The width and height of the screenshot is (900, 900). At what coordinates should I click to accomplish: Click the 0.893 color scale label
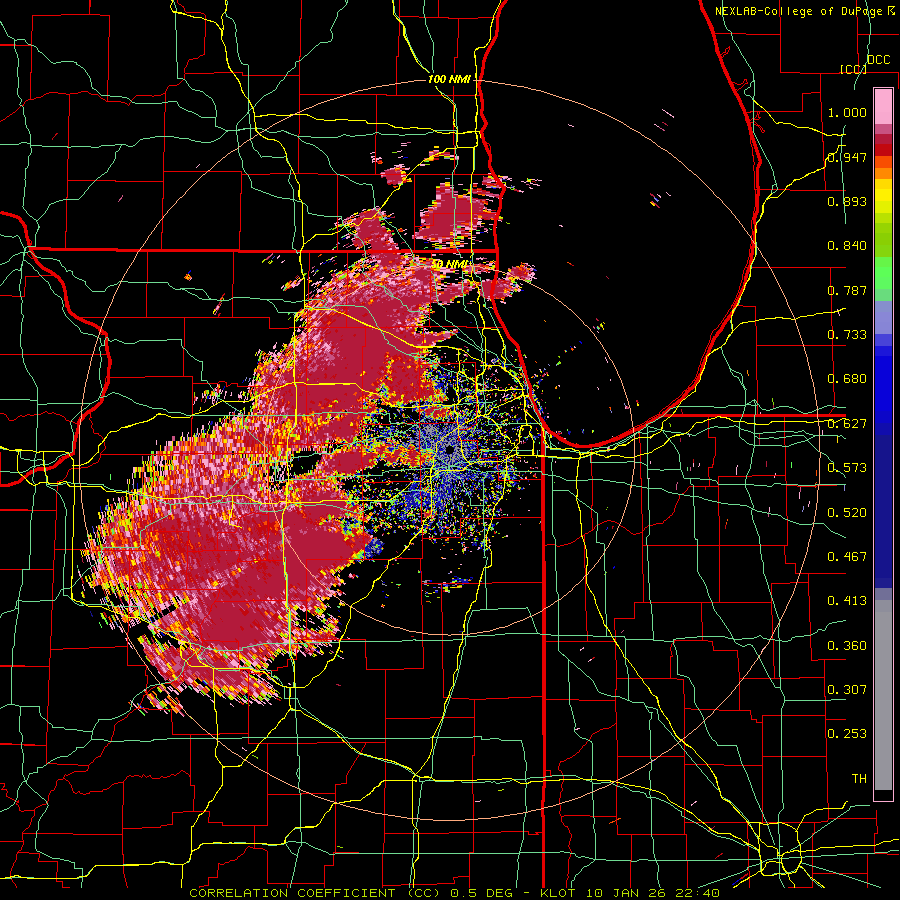pyautogui.click(x=847, y=201)
